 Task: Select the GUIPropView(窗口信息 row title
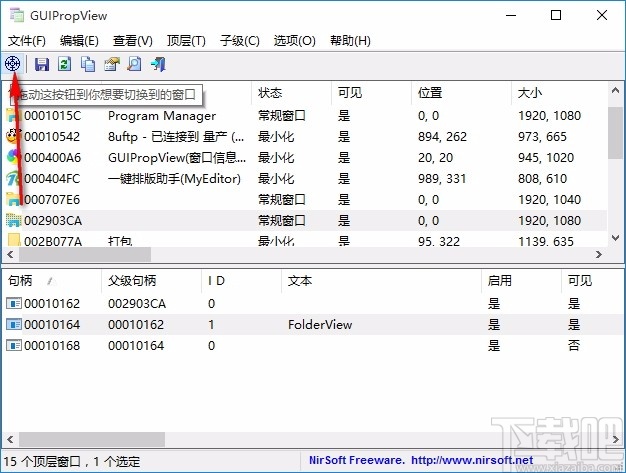click(177, 158)
